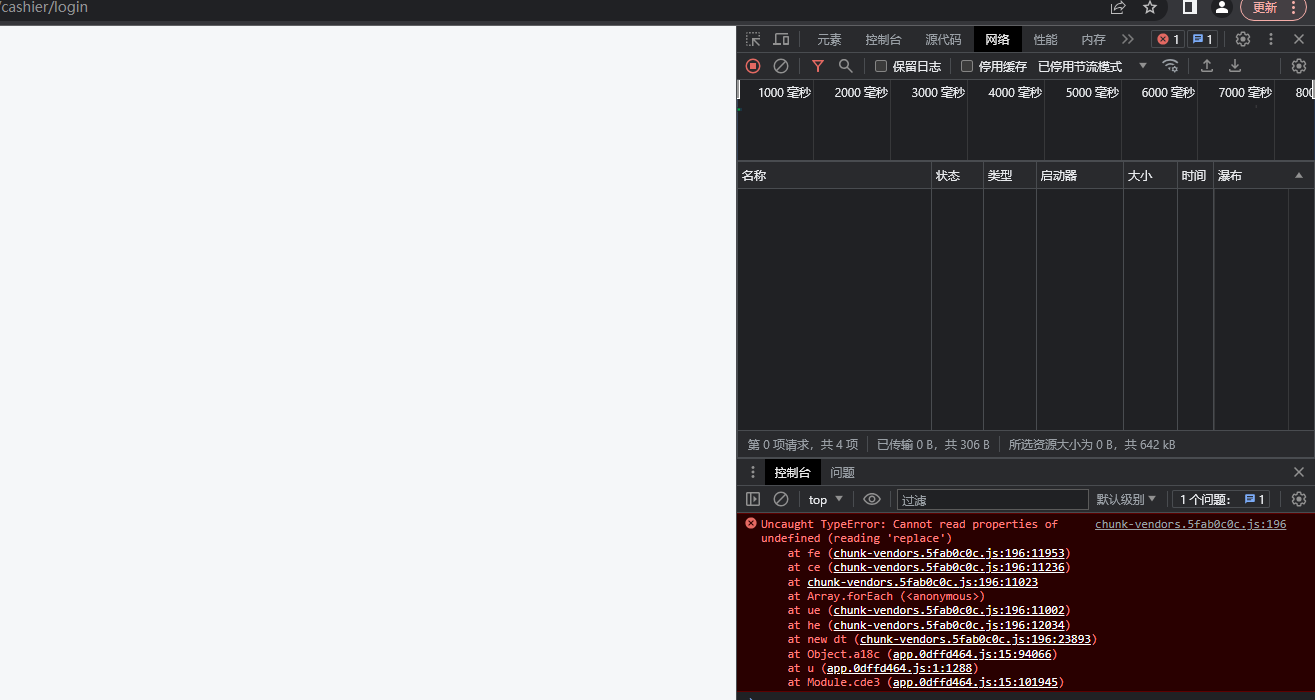Toggle the network filter funnel icon

pos(818,66)
